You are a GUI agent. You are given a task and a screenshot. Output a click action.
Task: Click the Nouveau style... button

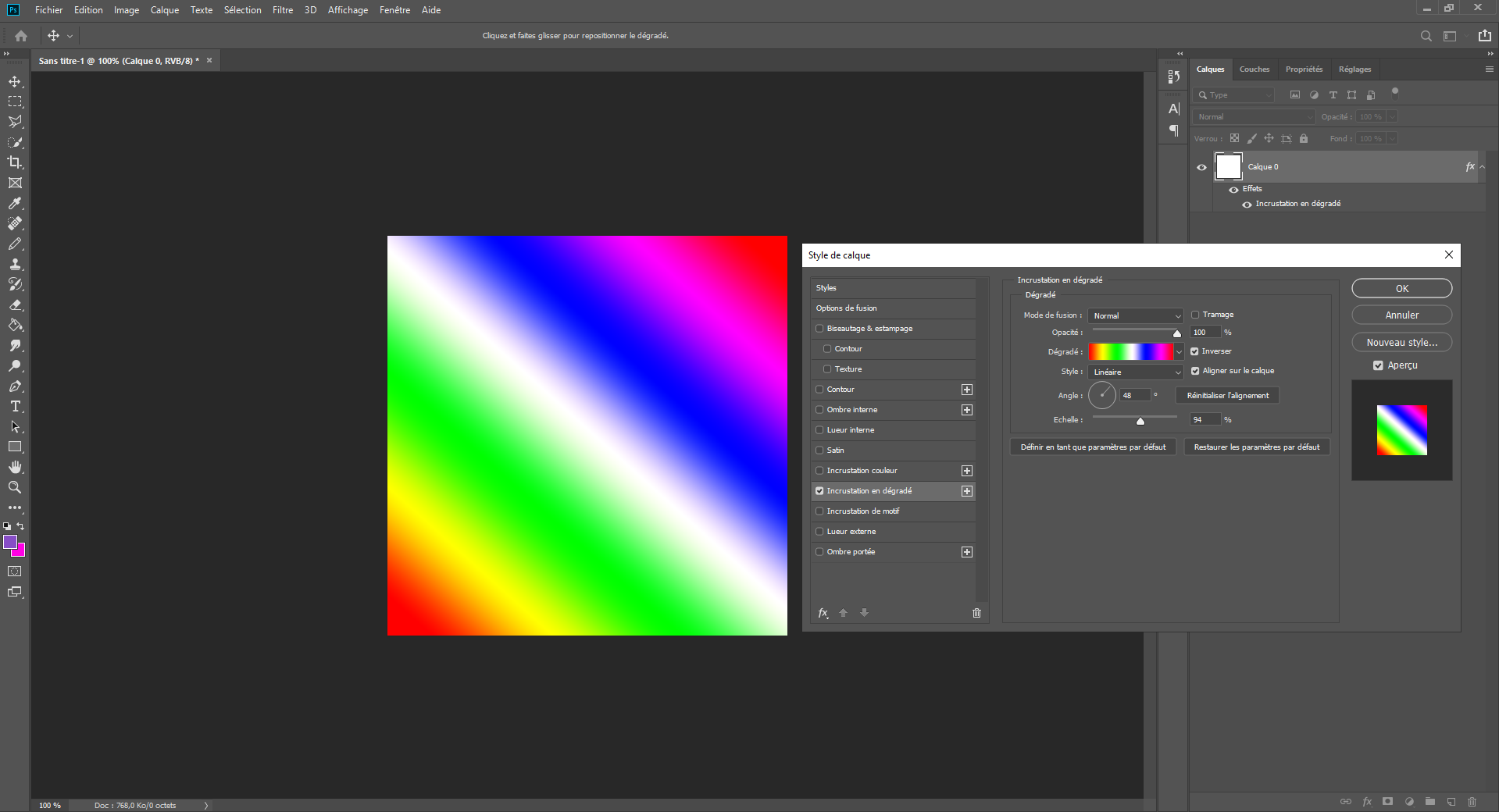tap(1402, 342)
